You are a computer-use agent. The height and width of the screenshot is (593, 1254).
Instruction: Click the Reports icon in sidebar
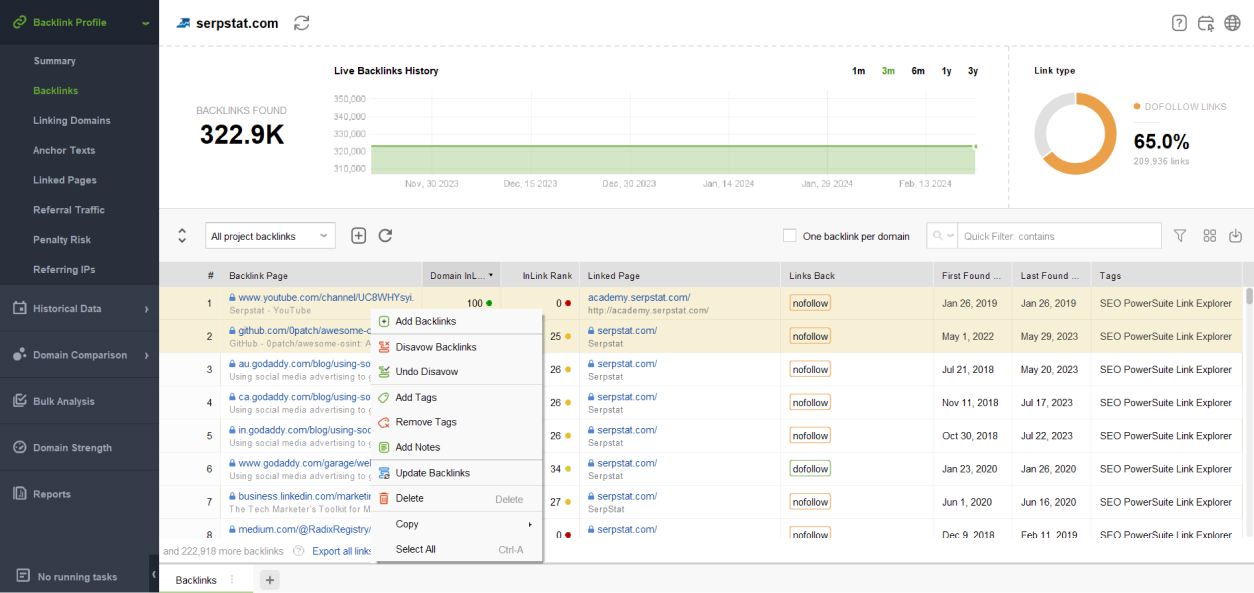coord(19,494)
